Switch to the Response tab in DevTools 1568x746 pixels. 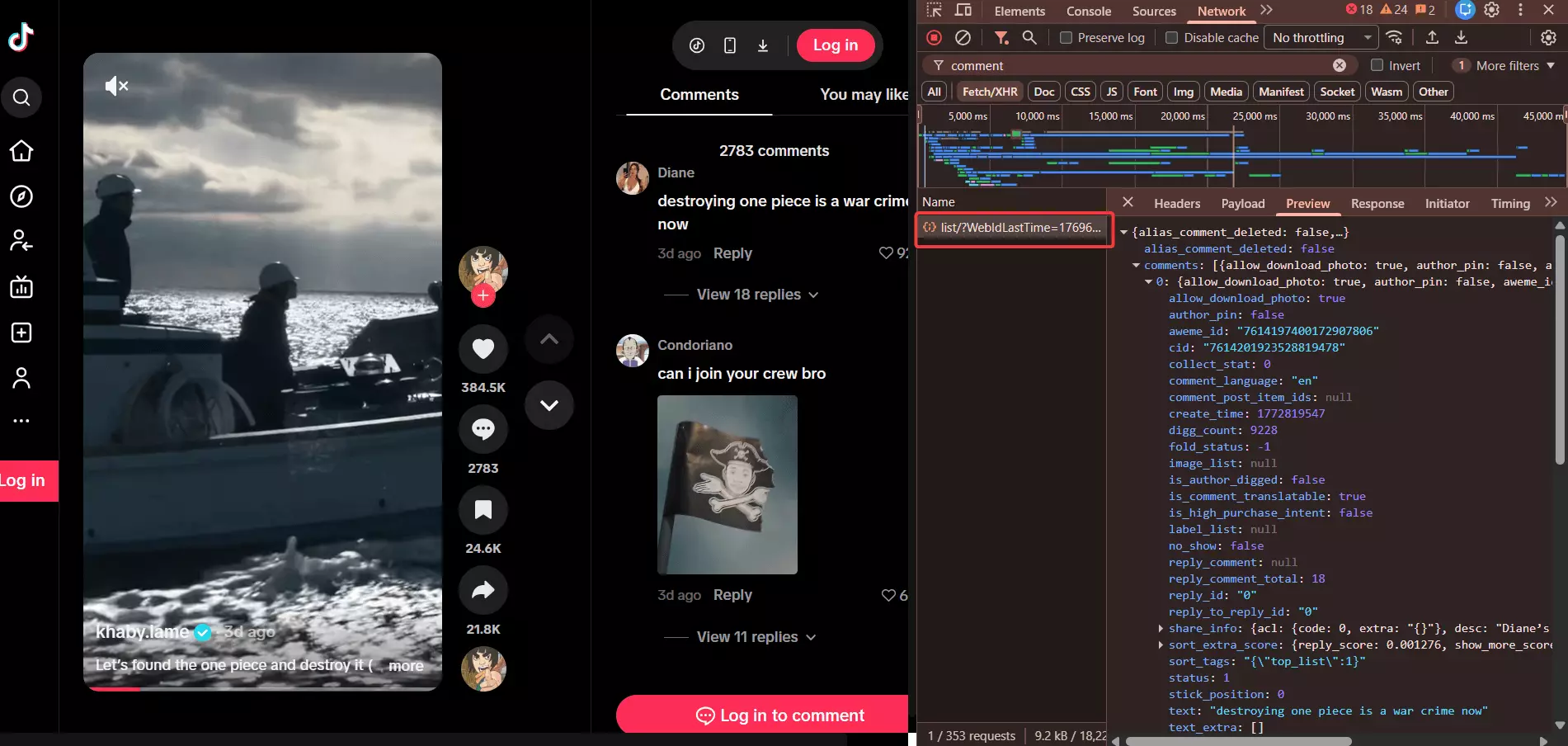click(x=1377, y=203)
